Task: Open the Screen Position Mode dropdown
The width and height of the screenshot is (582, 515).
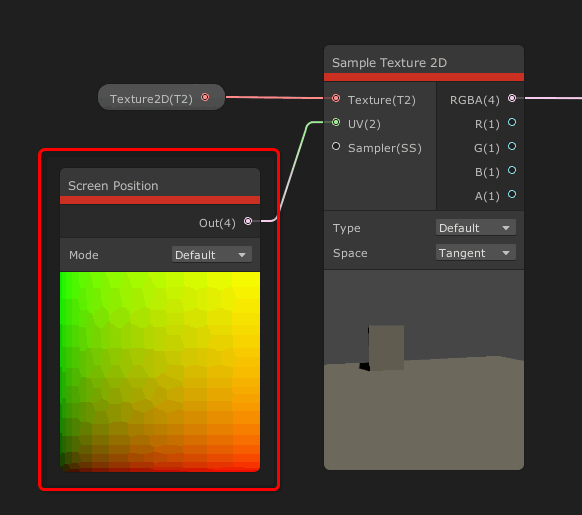Action: 212,255
